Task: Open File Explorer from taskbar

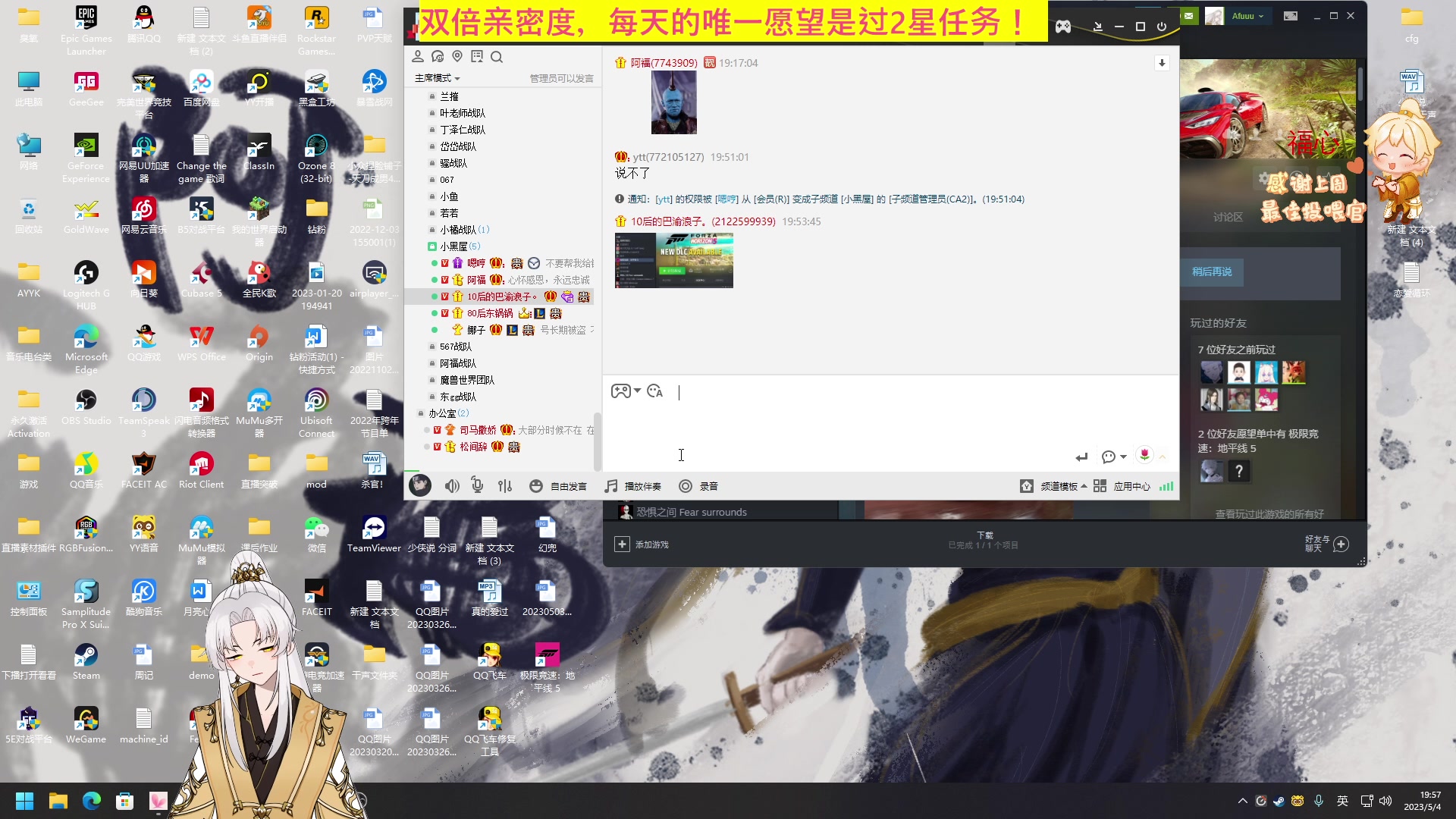Action: click(x=58, y=801)
